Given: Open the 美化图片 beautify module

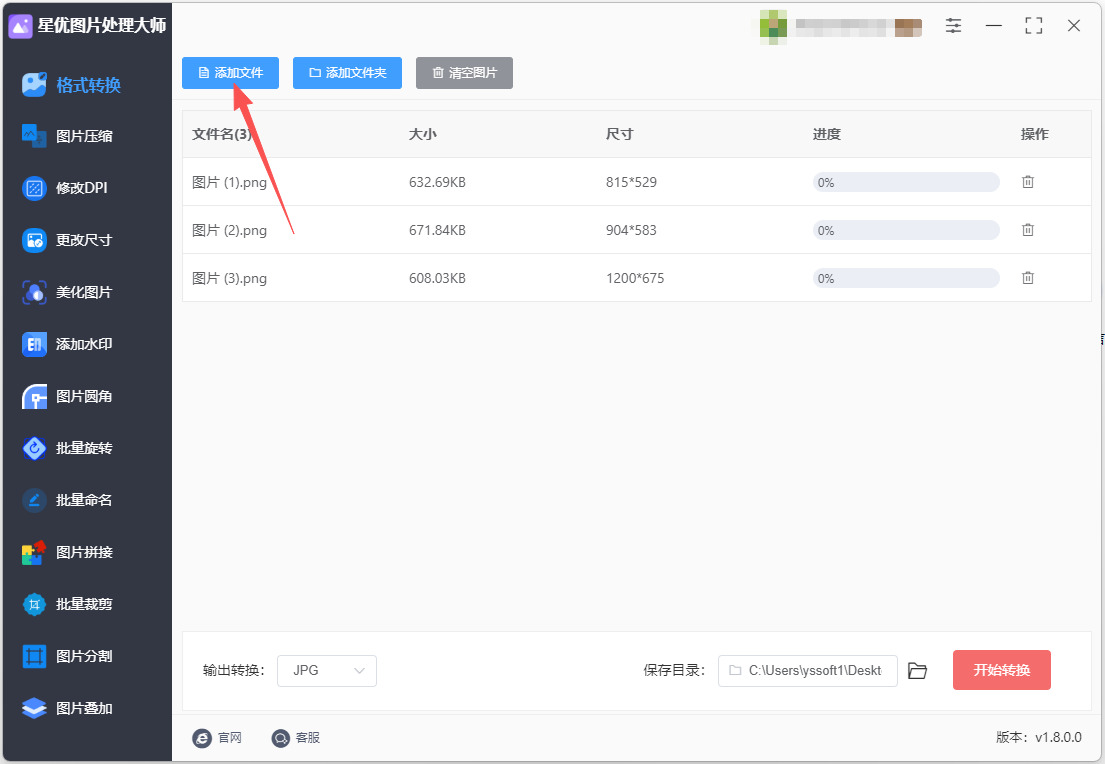Looking at the screenshot, I should [84, 292].
